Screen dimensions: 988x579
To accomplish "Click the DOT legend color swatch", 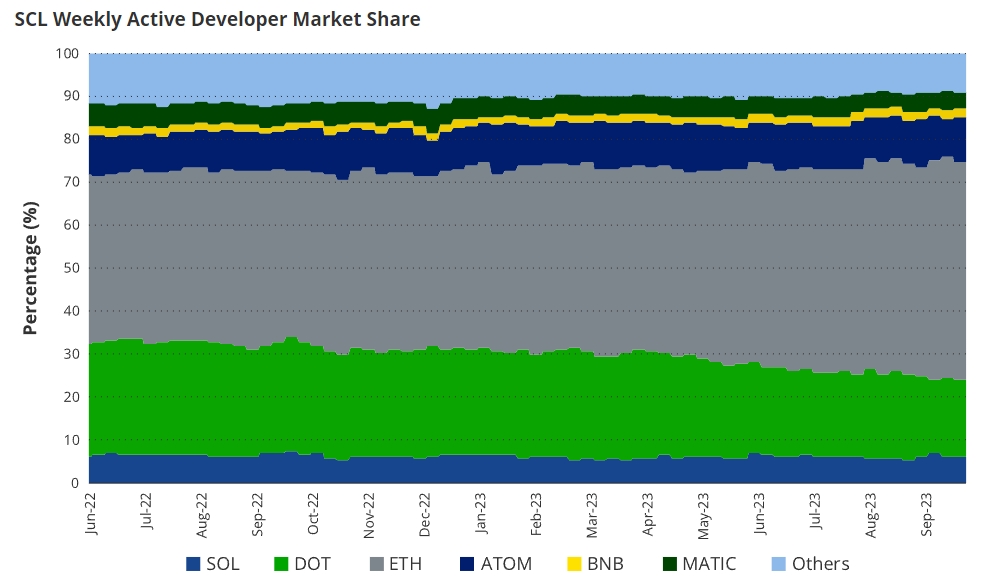I will click(x=281, y=564).
